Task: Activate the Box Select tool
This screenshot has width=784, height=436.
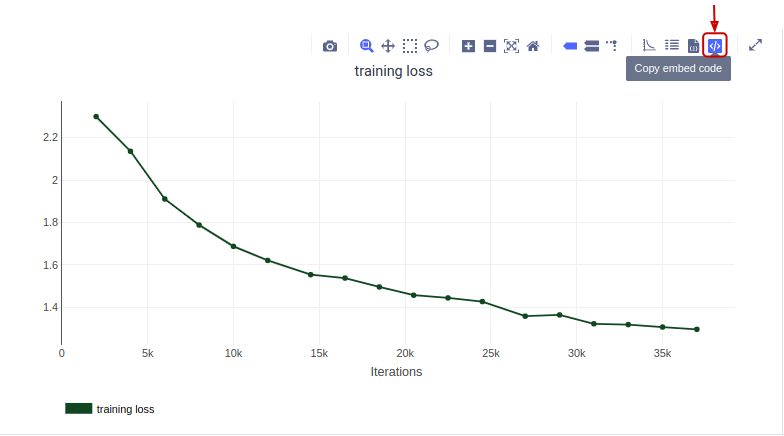Action: (x=410, y=46)
